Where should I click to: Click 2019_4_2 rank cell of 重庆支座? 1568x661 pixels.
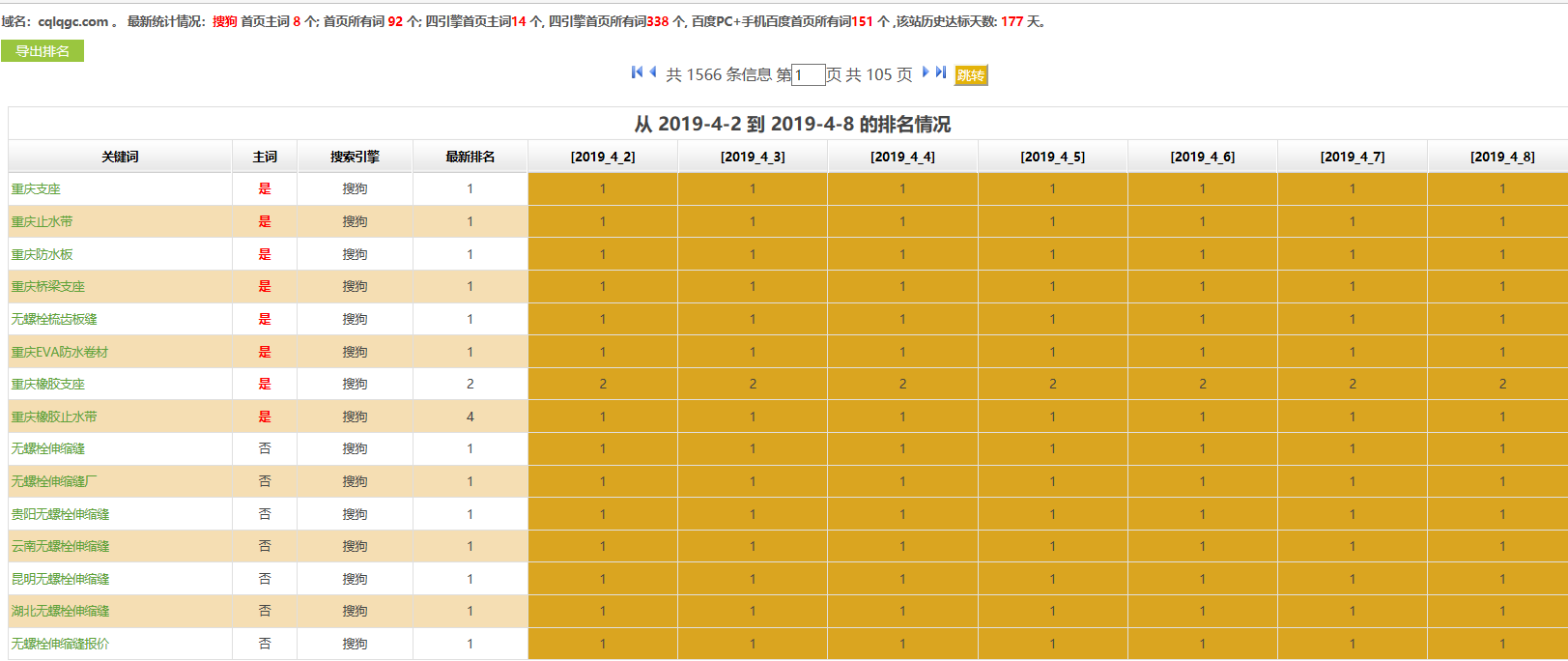click(x=603, y=189)
